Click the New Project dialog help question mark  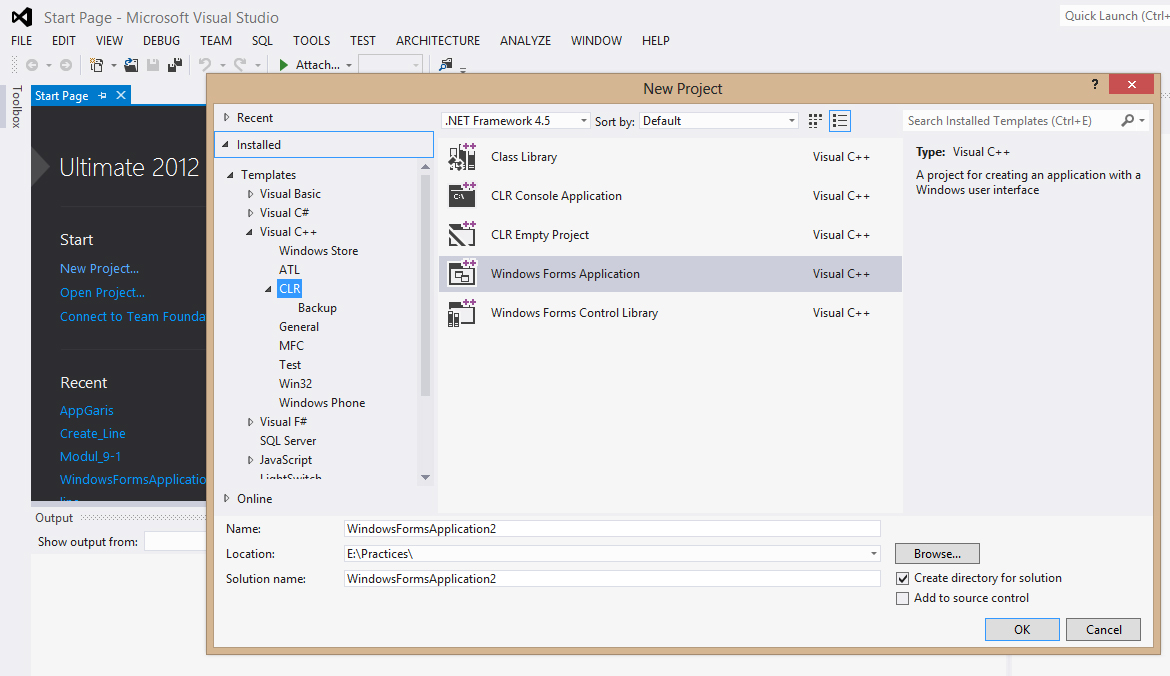tap(1095, 84)
